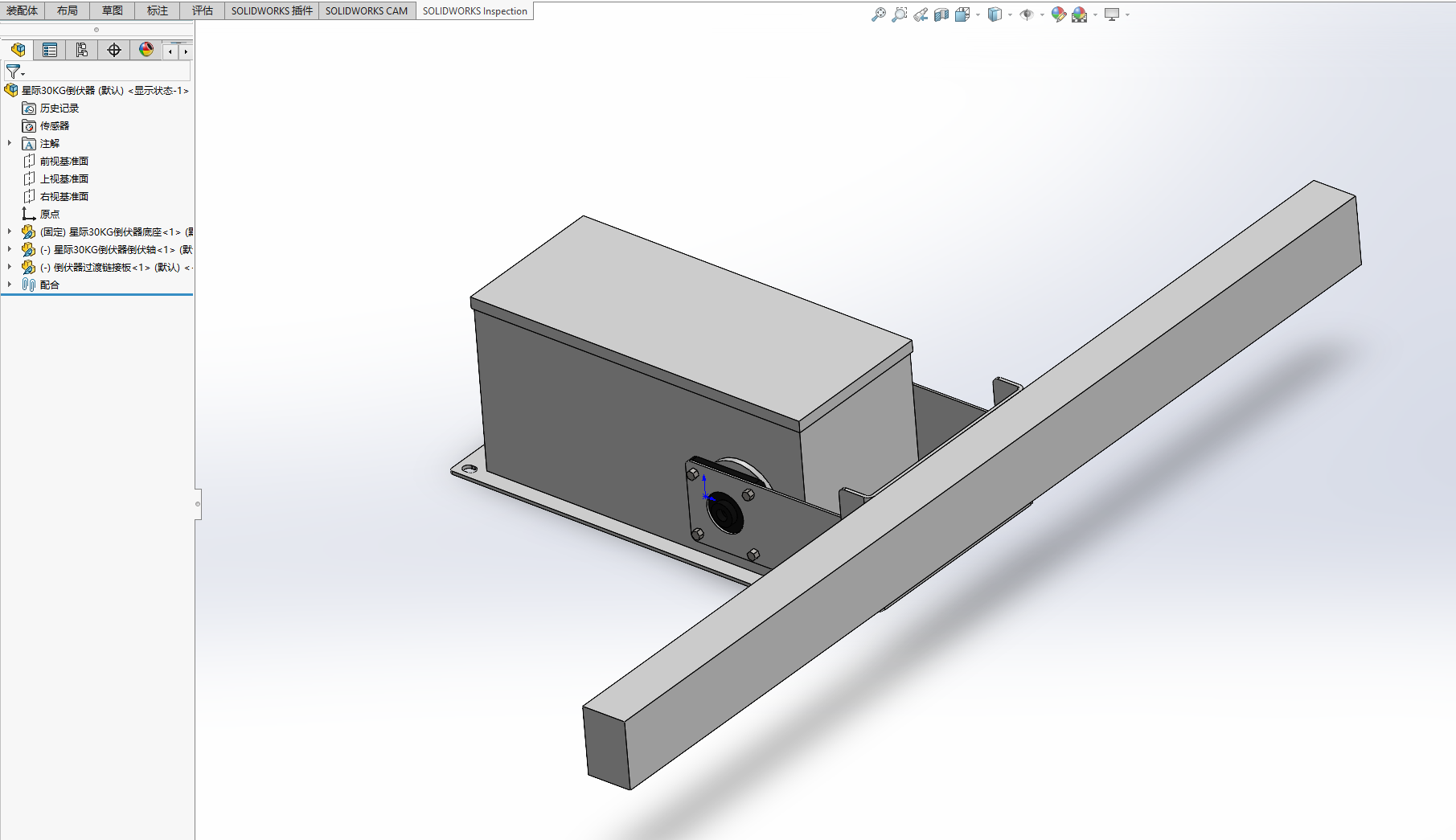Click the 原点 origin axis icon
Image resolution: width=1456 pixels, height=840 pixels.
coord(29,214)
